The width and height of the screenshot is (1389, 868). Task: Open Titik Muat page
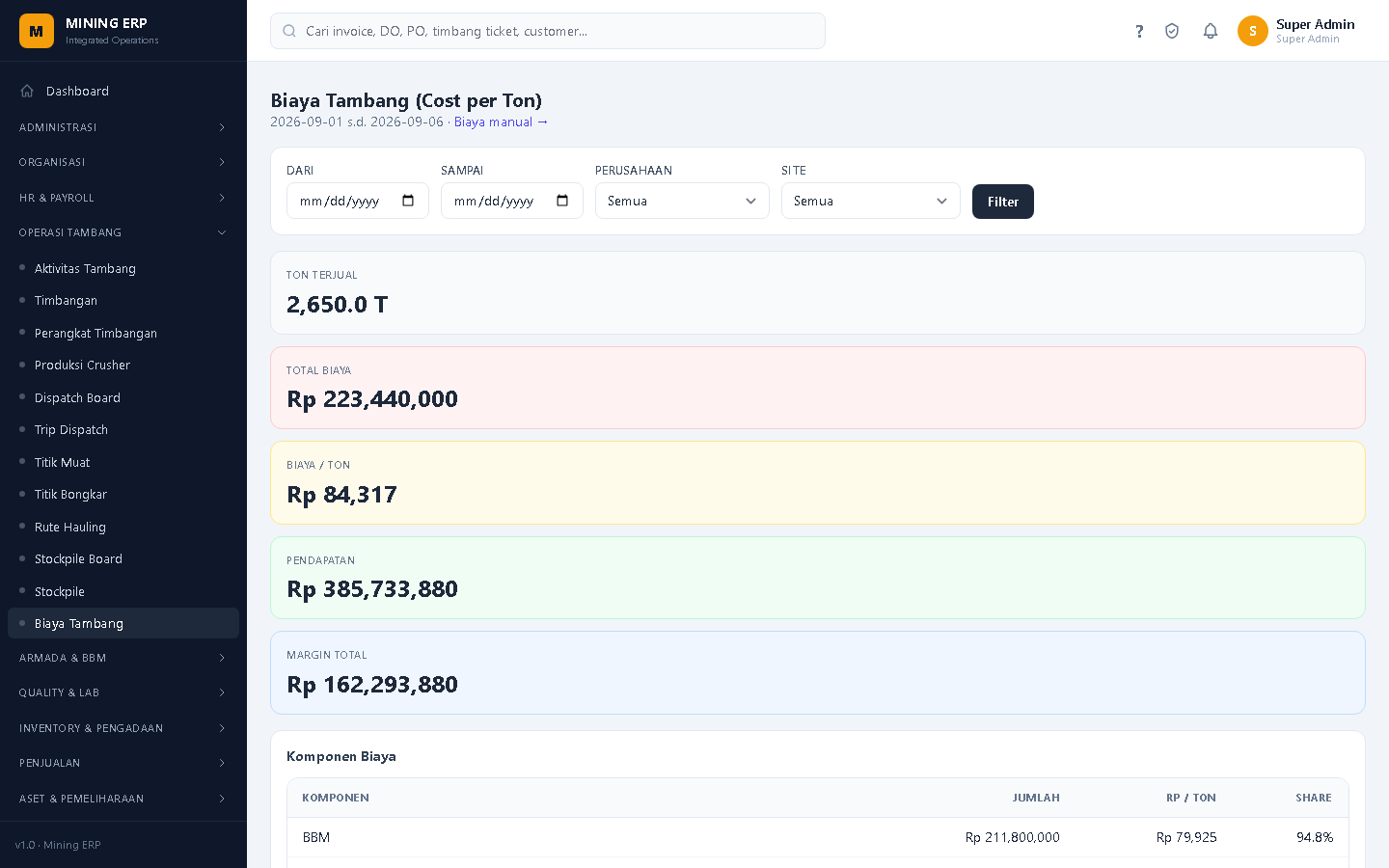pyautogui.click(x=123, y=462)
